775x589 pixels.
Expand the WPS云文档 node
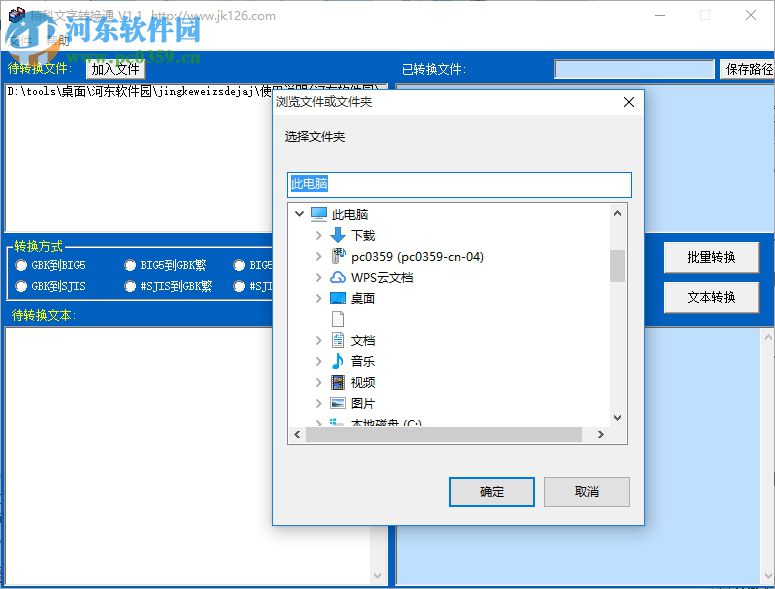tap(318, 277)
